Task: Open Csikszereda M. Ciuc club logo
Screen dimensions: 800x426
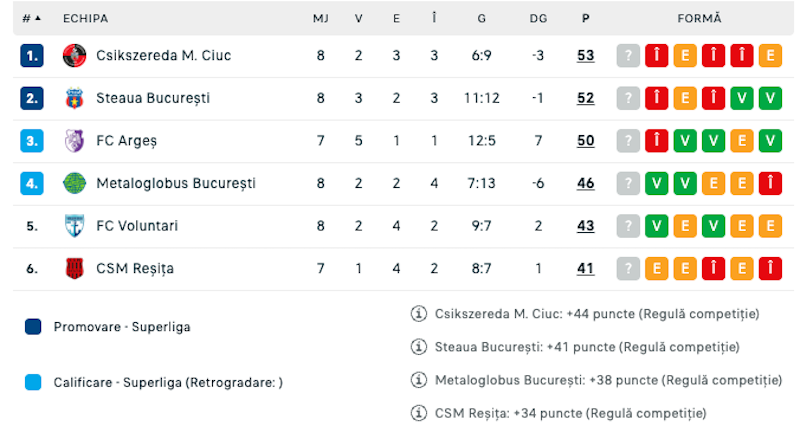Action: coord(74,56)
